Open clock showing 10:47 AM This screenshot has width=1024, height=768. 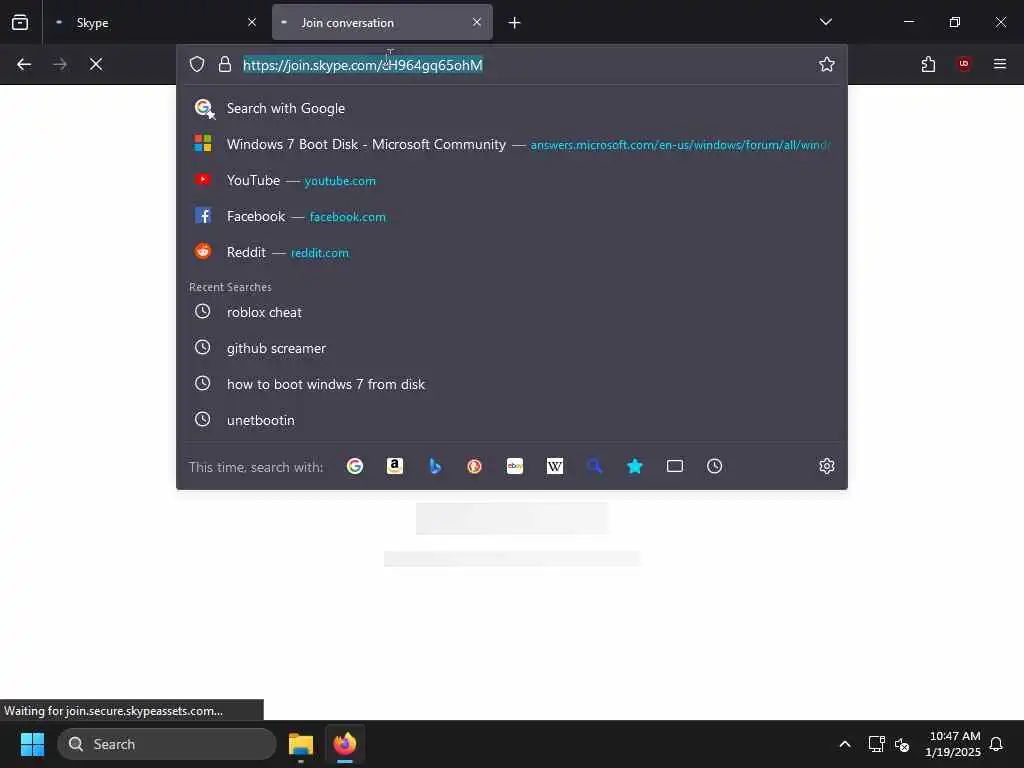pos(953,744)
